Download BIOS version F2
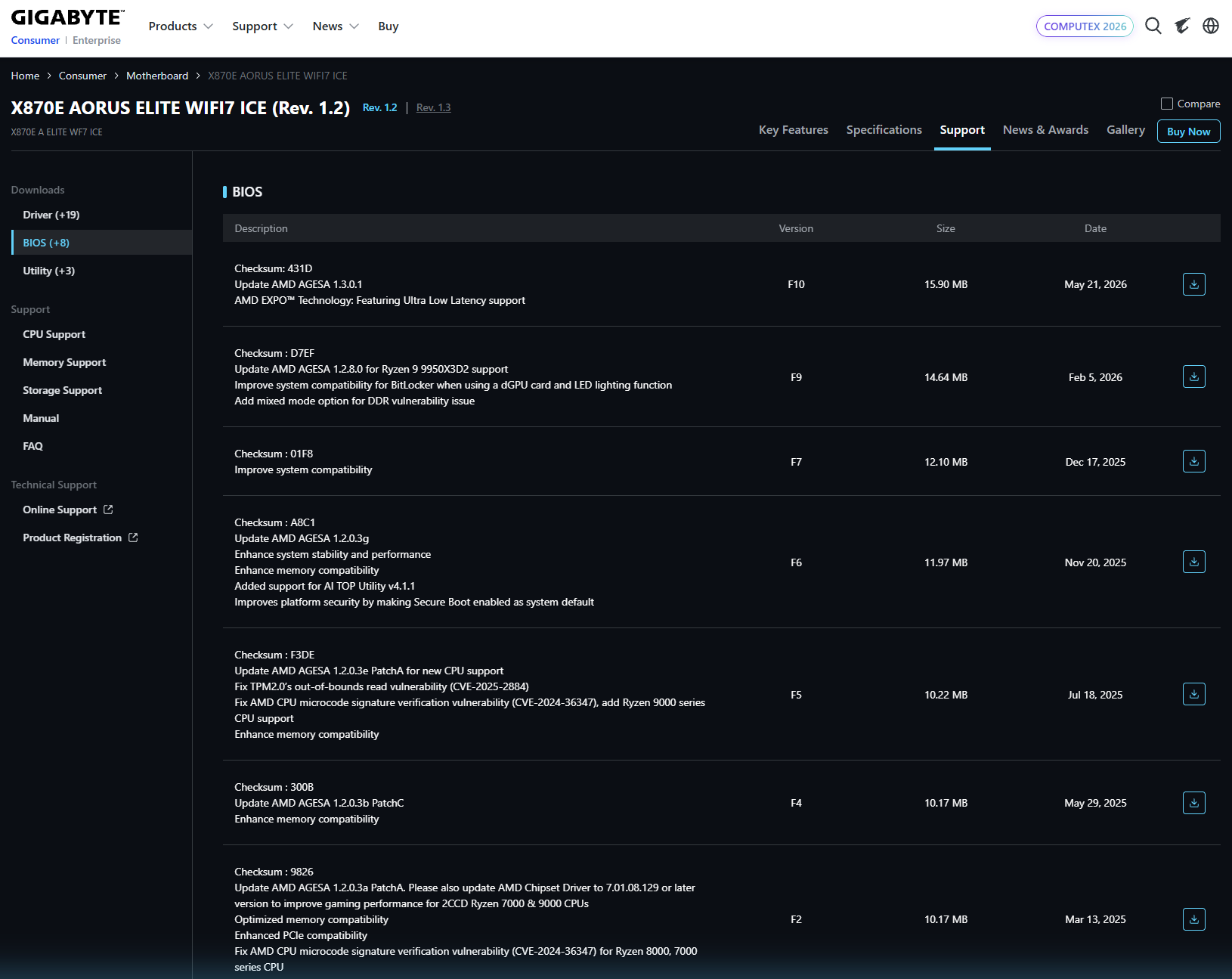 [x=1193, y=919]
